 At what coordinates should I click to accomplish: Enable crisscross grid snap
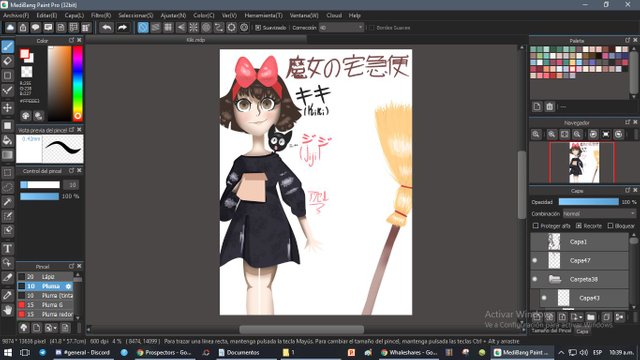[x=168, y=27]
